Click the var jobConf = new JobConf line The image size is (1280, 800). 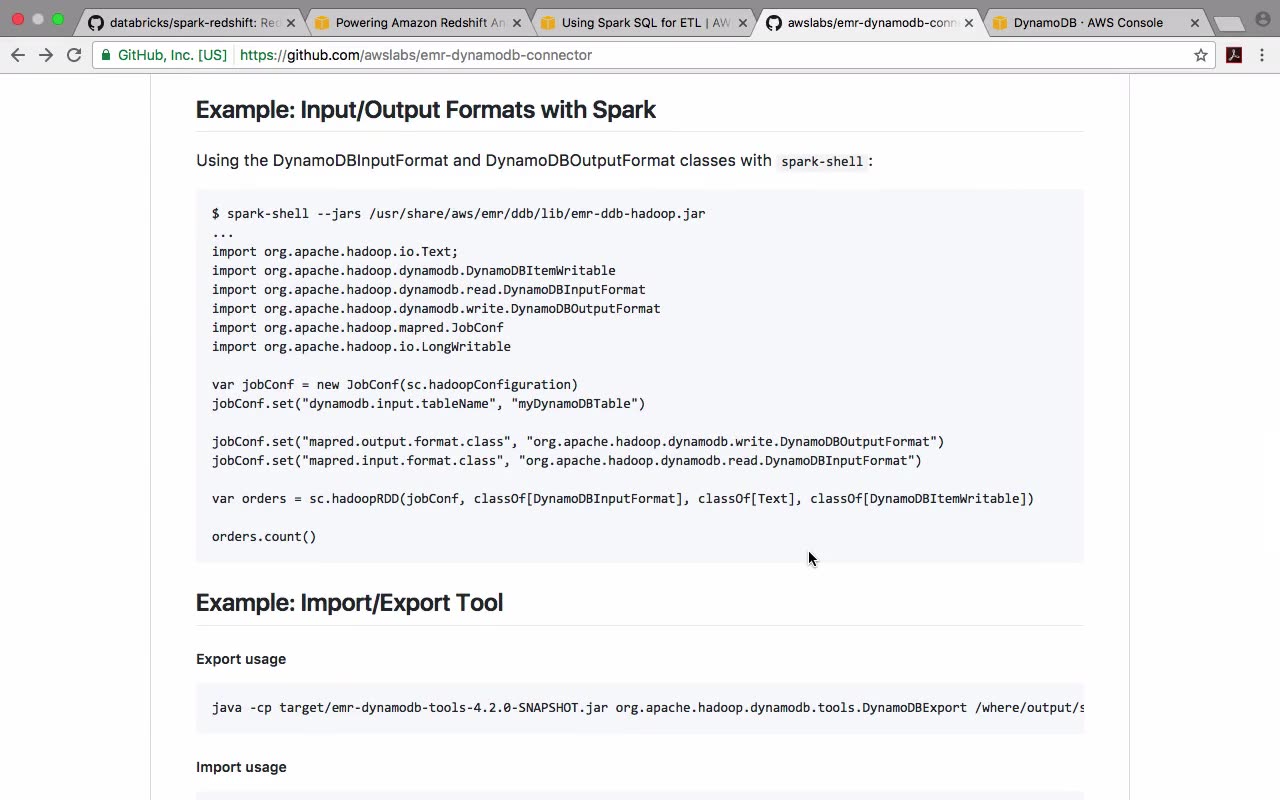coord(395,384)
